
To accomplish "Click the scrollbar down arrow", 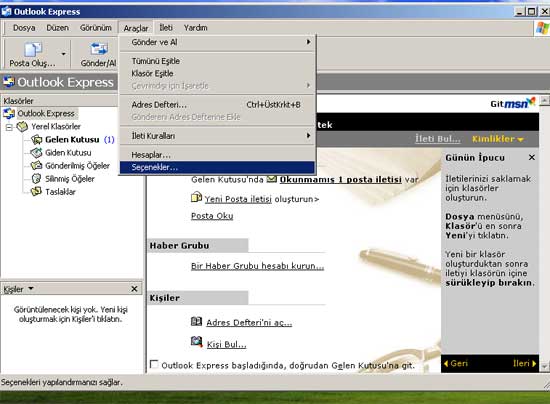I will coord(544,367).
